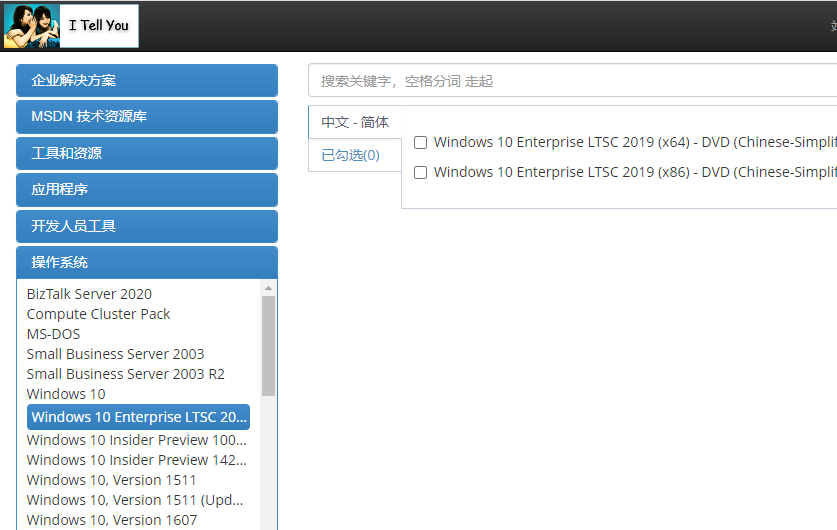Collapse the 操作系统 section header
Image resolution: width=837 pixels, height=530 pixels.
147,263
